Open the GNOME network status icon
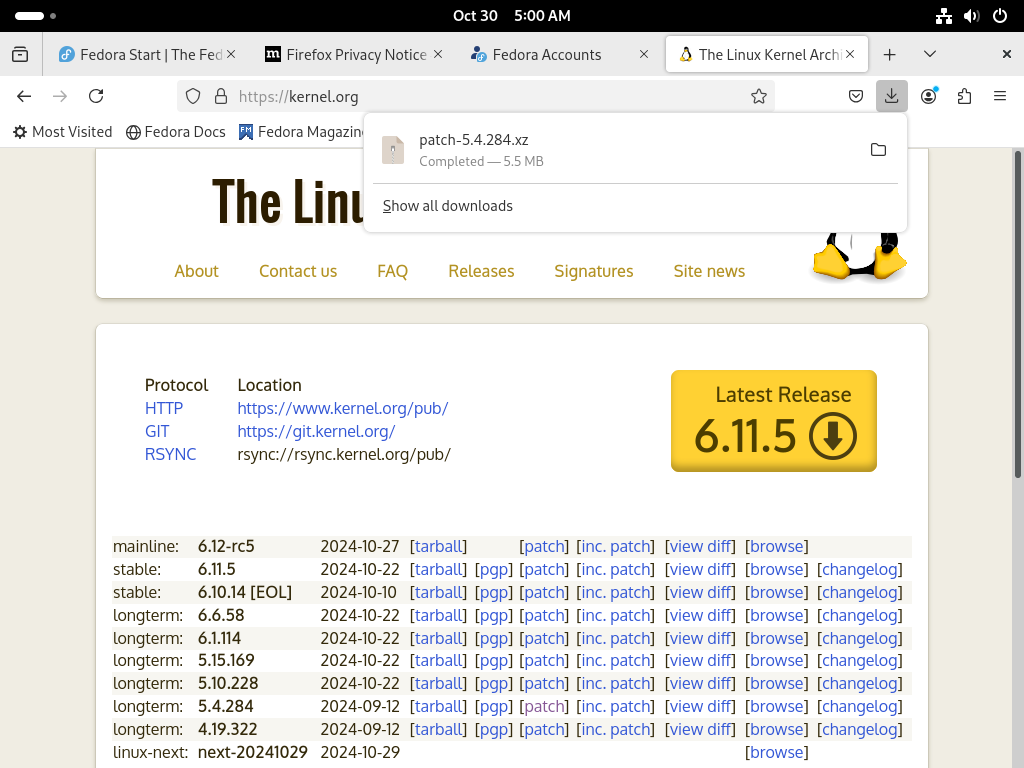The width and height of the screenshot is (1024, 768). tap(944, 16)
